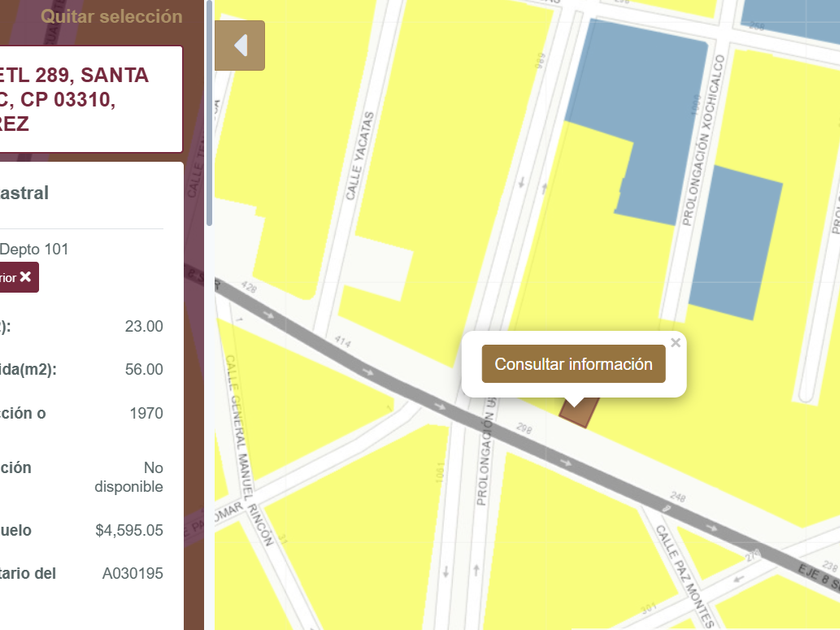840x630 pixels.
Task: Click the Prolongación Xochicalco street label
Action: coord(703,140)
